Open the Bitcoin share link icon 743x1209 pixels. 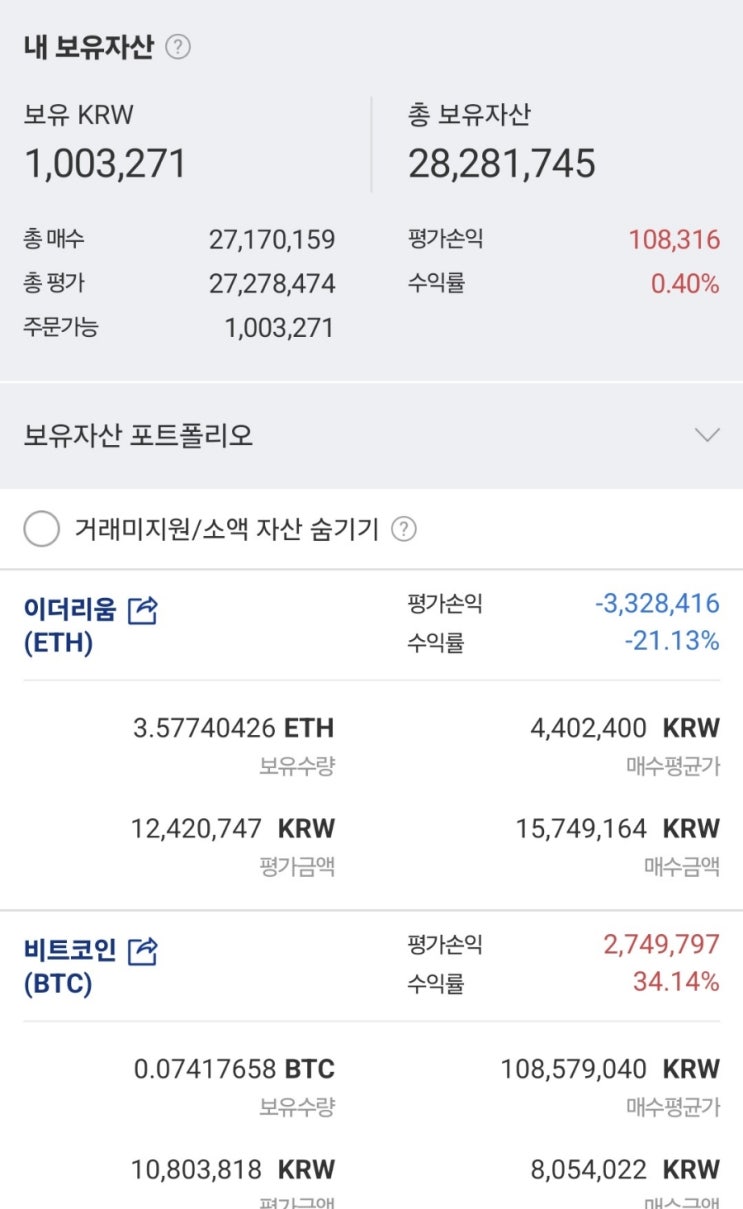[x=143, y=950]
